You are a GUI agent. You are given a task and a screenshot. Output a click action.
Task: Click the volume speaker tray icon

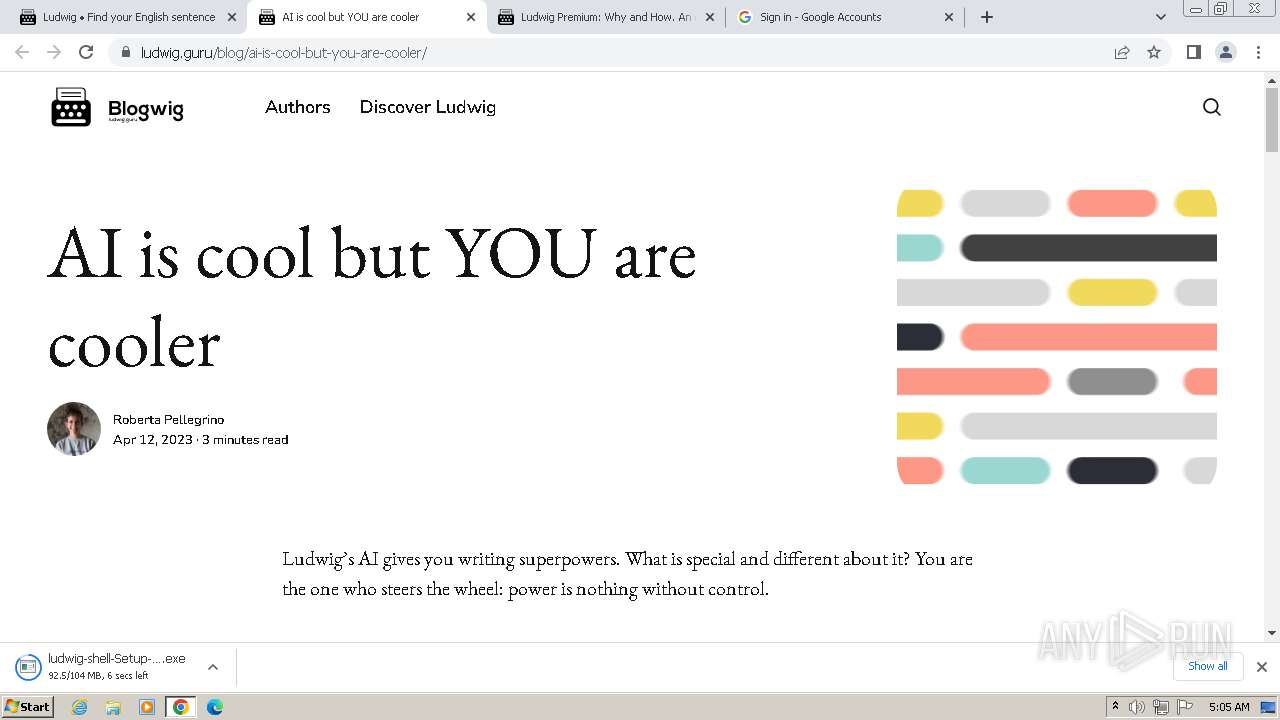click(x=1137, y=707)
